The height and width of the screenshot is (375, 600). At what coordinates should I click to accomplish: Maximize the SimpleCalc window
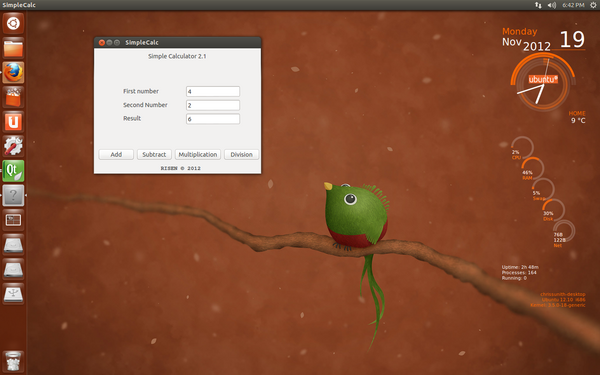pos(117,42)
